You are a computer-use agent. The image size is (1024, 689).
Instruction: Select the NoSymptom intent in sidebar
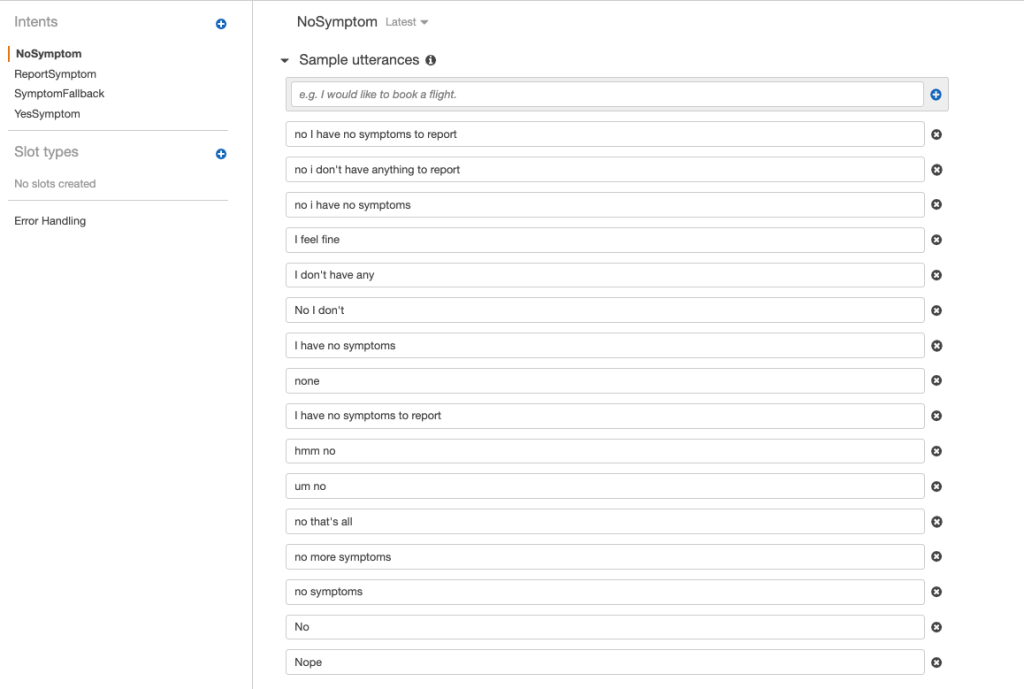click(47, 53)
